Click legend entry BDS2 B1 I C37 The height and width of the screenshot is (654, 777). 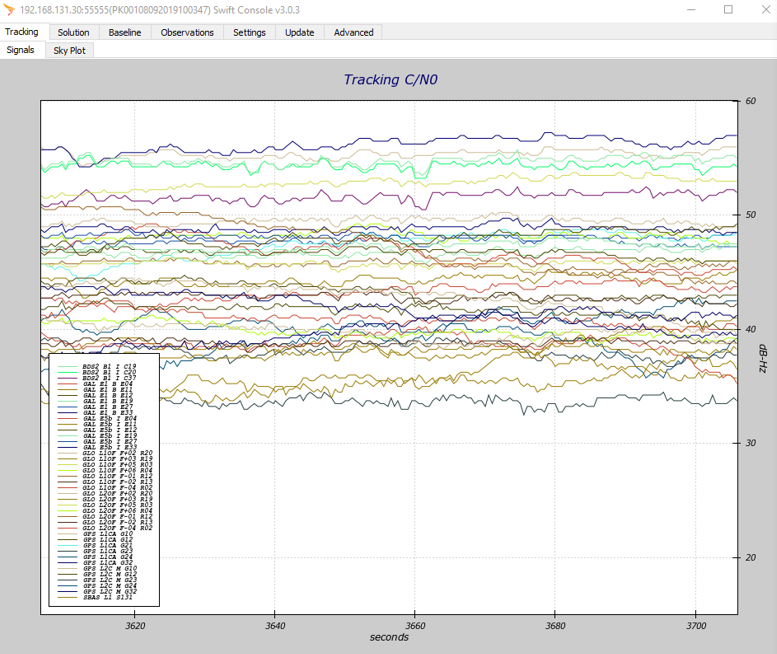point(97,378)
